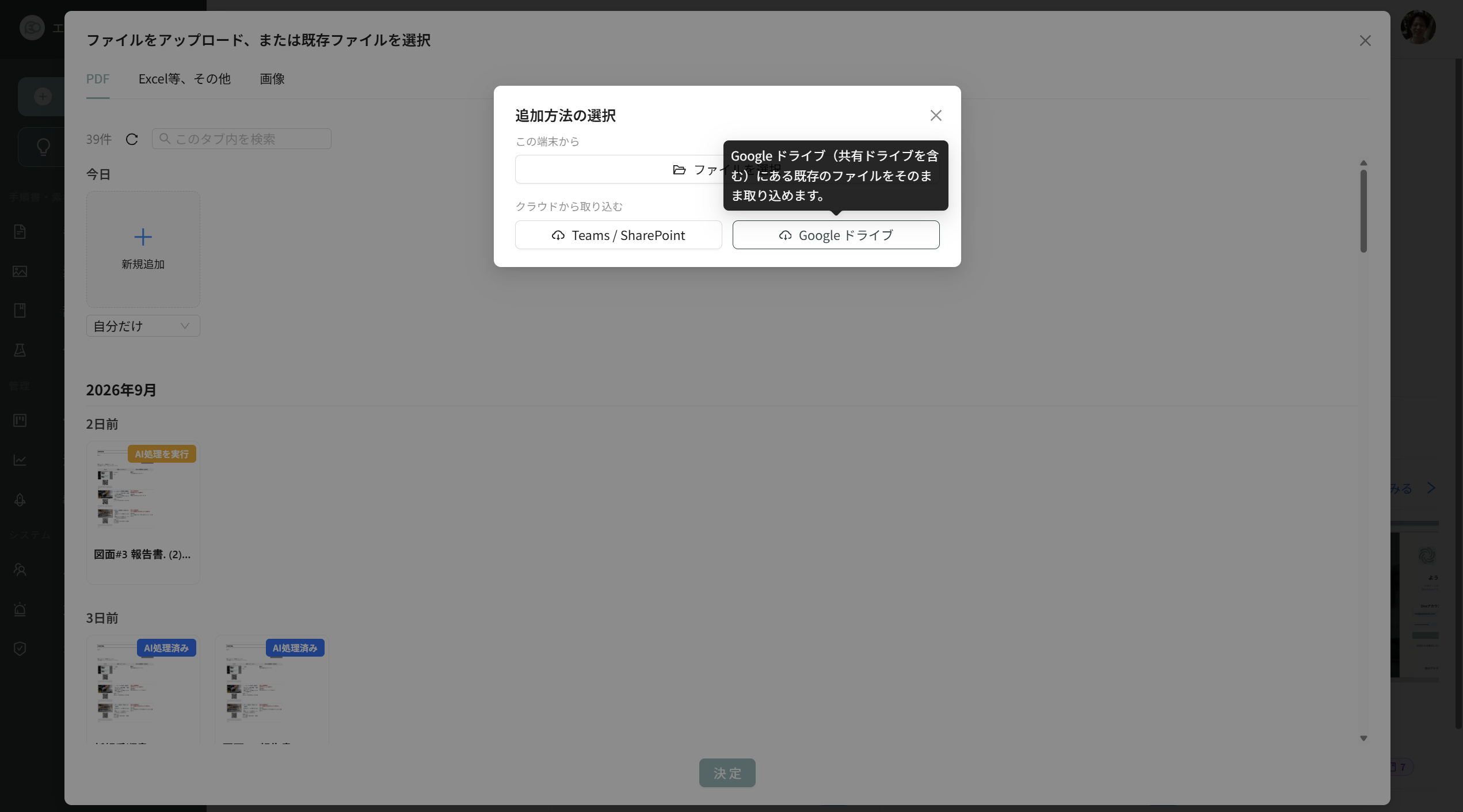Click the lightbulb icon in the sidebar
This screenshot has height=812, width=1463.
click(x=43, y=147)
